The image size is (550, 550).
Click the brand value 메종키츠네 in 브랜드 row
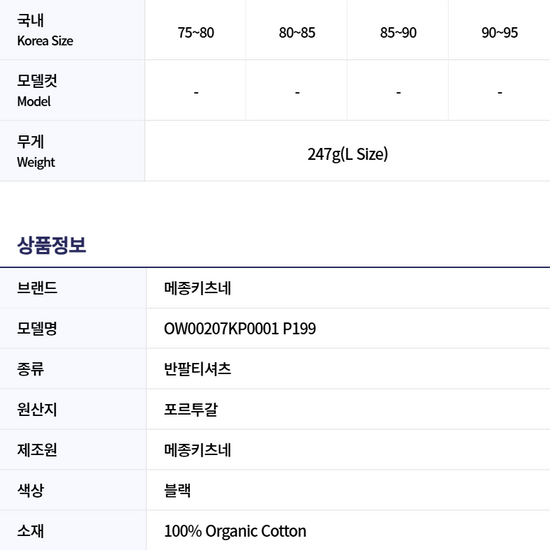pyautogui.click(x=197, y=288)
